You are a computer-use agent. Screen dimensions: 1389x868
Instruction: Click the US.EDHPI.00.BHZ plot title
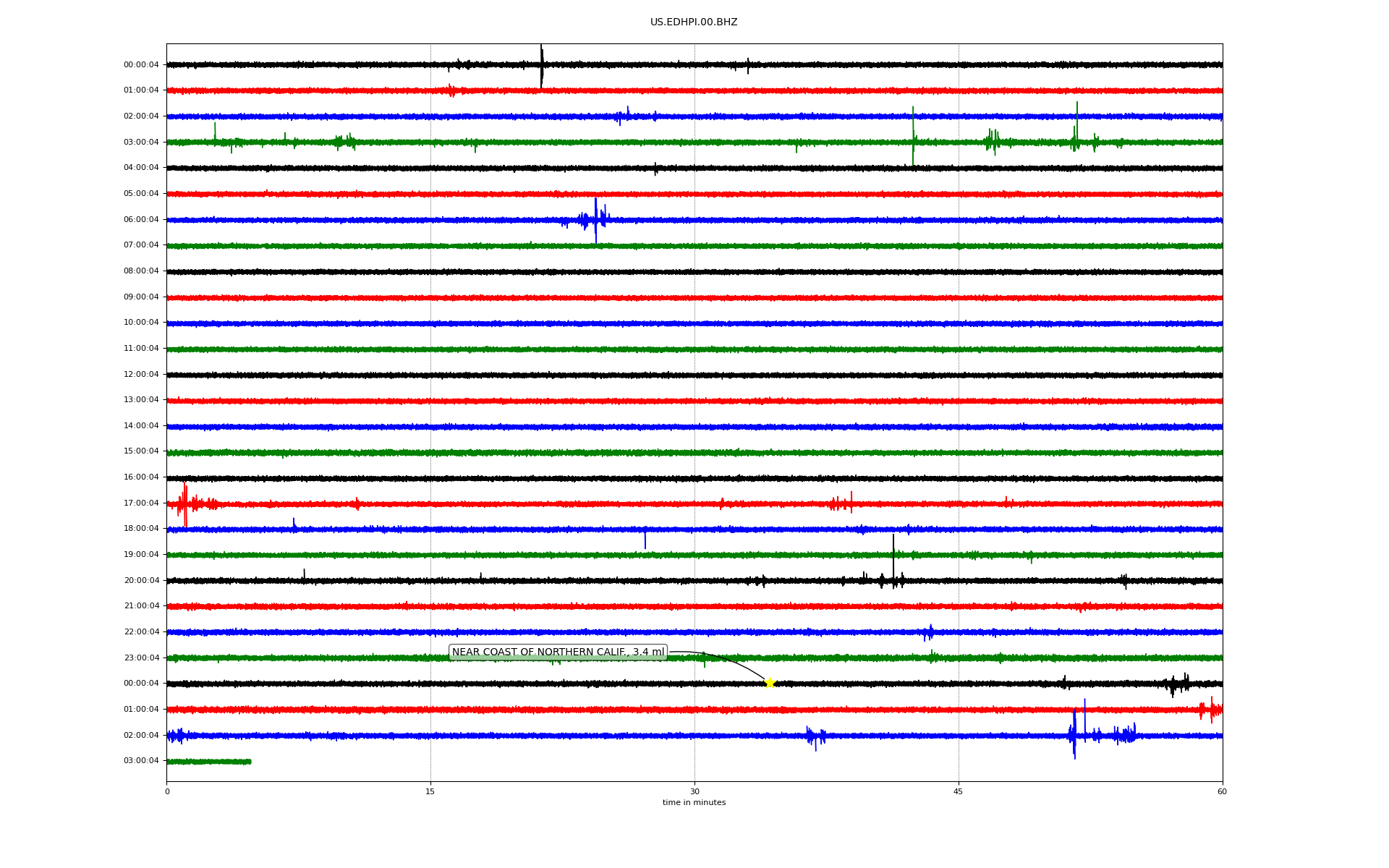(x=694, y=22)
